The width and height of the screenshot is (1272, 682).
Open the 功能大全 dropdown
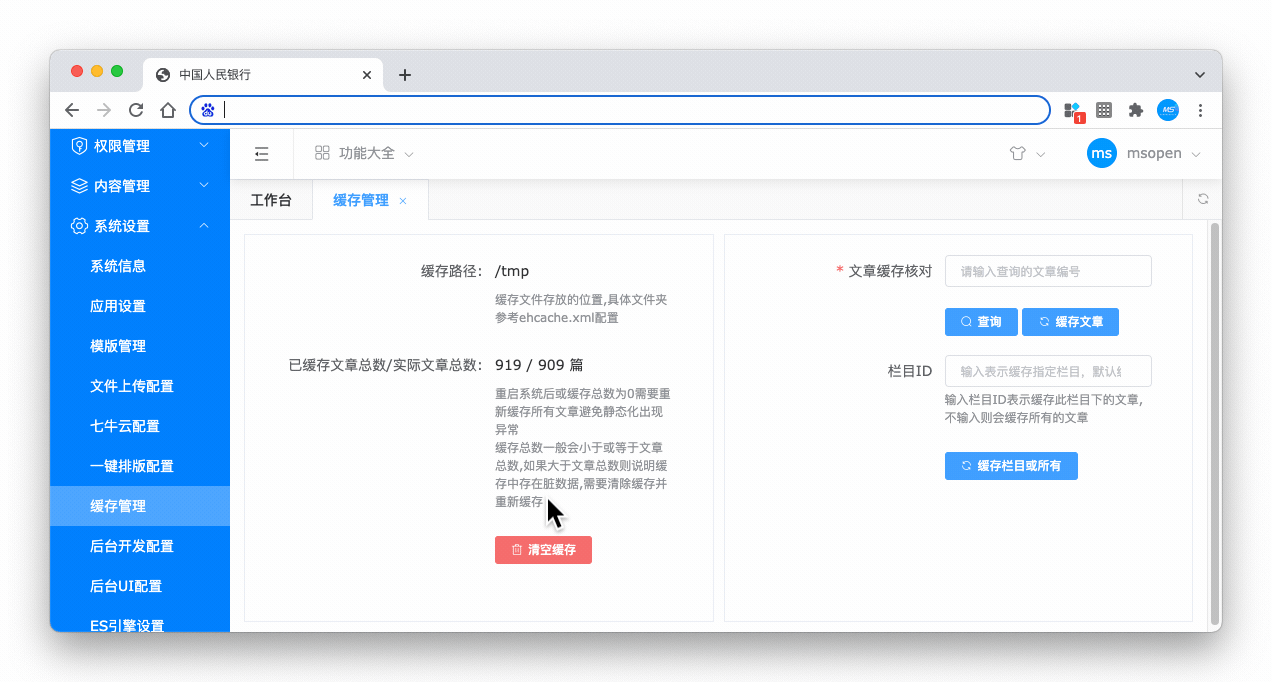pyautogui.click(x=365, y=154)
